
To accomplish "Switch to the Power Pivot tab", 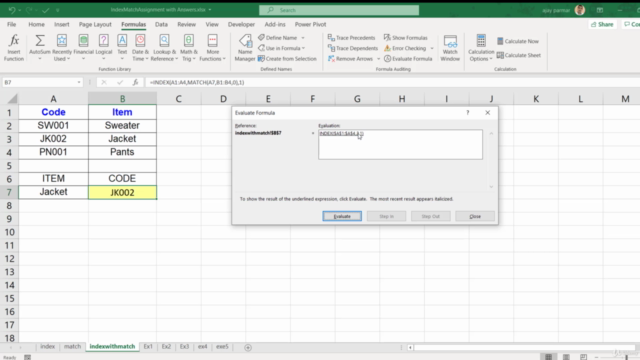I will point(311,24).
